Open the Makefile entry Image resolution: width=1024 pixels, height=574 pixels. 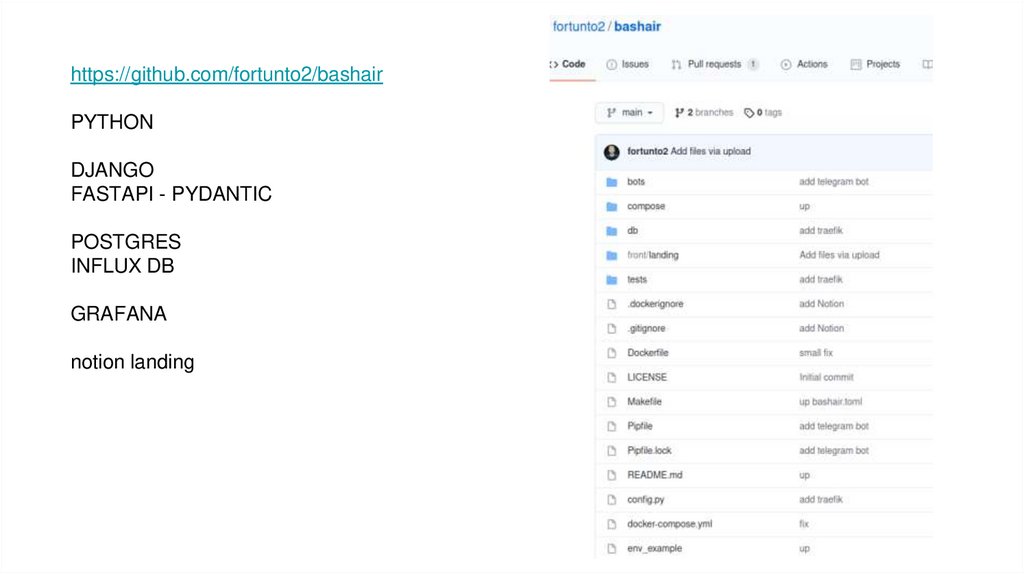644,402
